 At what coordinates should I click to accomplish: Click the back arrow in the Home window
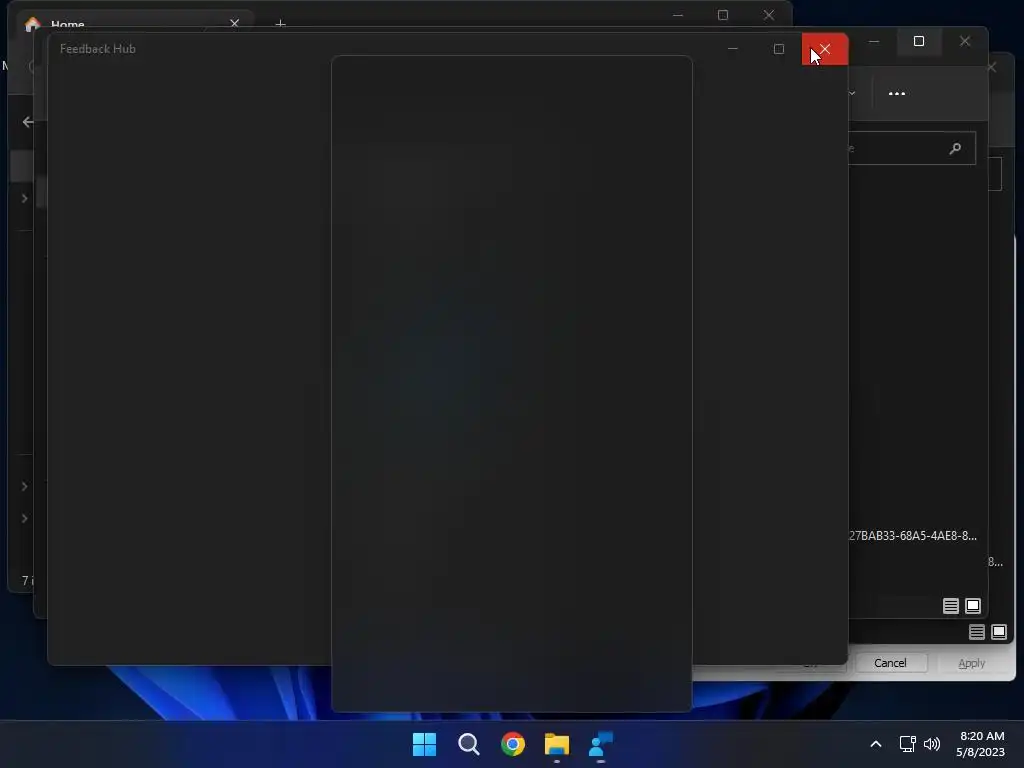(27, 121)
